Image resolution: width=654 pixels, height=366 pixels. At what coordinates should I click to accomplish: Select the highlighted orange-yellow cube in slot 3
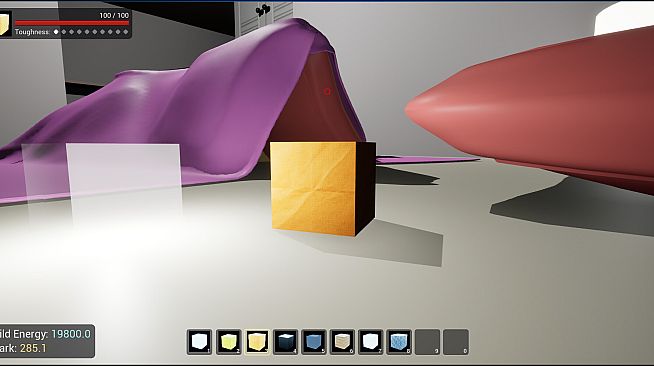257,342
